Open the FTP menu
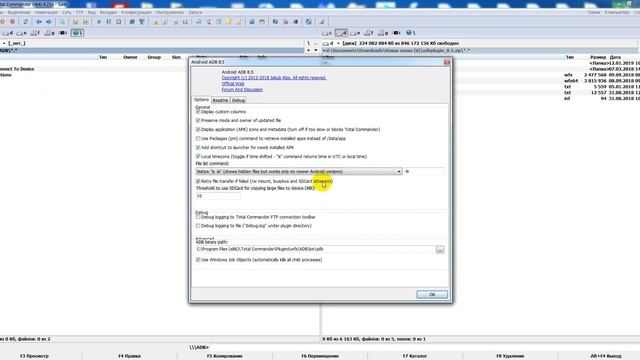The width and height of the screenshot is (640, 360). pyautogui.click(x=80, y=13)
